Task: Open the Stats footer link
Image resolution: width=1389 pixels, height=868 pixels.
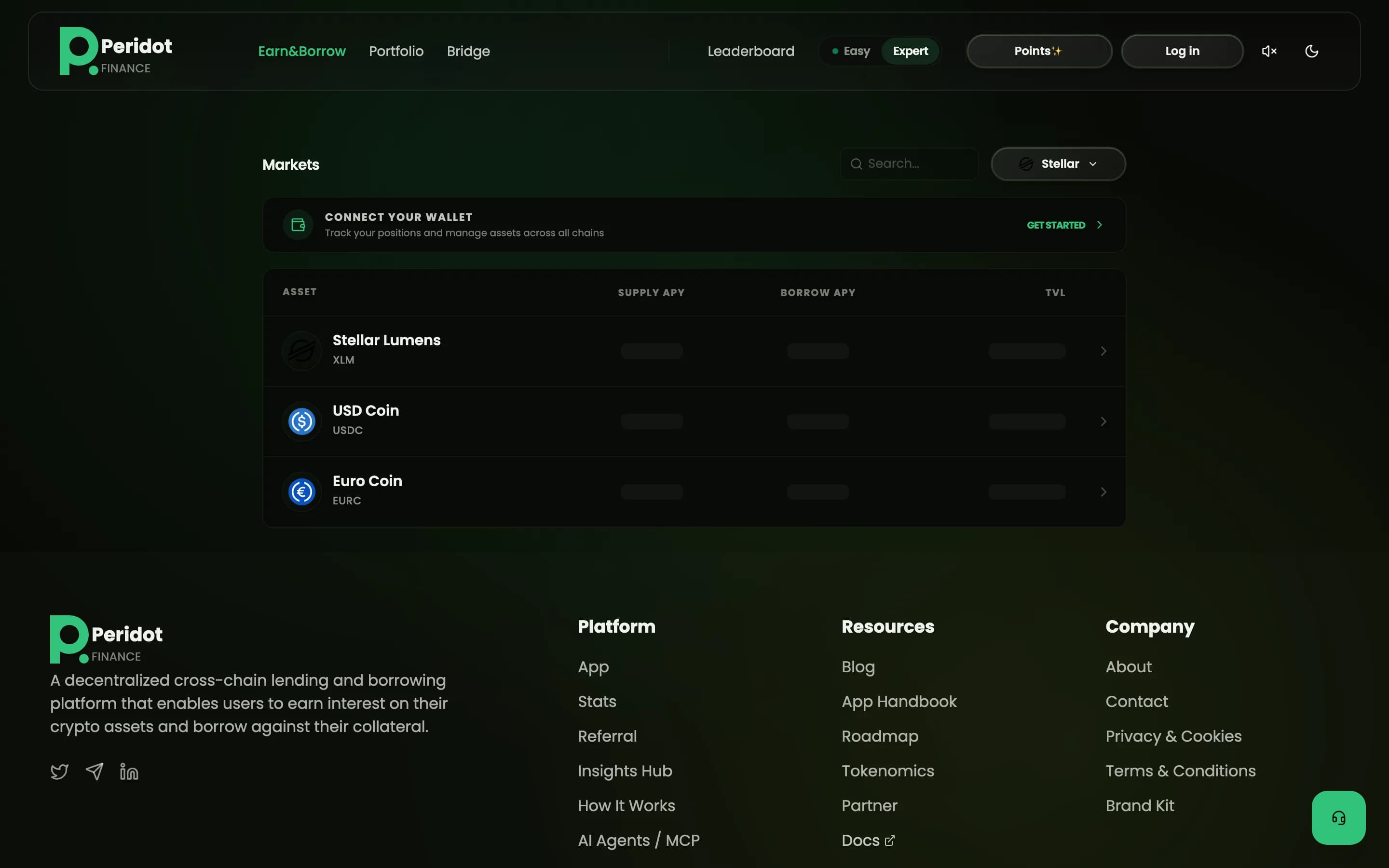Action: coord(597,702)
